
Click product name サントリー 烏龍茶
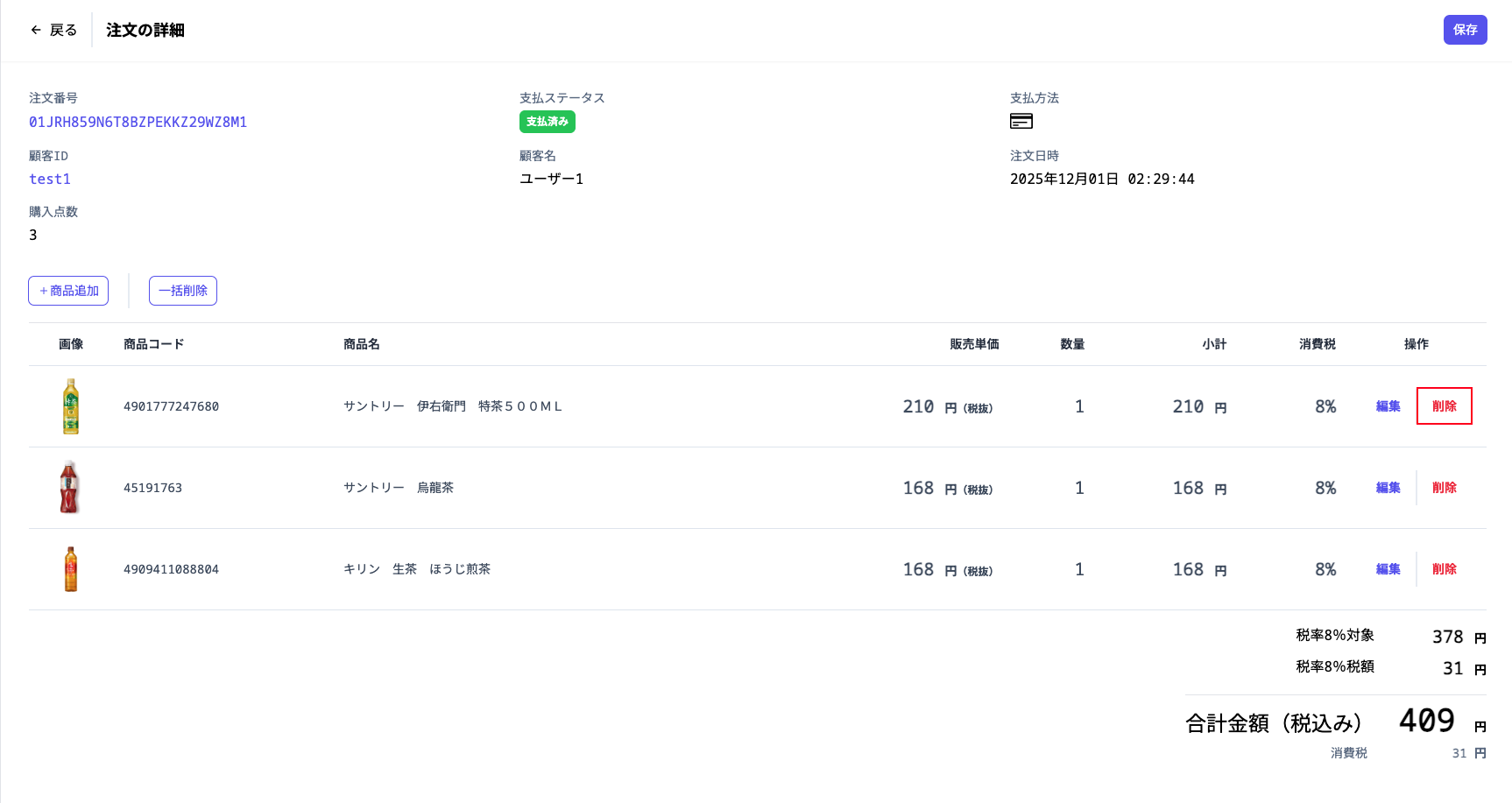click(x=399, y=488)
